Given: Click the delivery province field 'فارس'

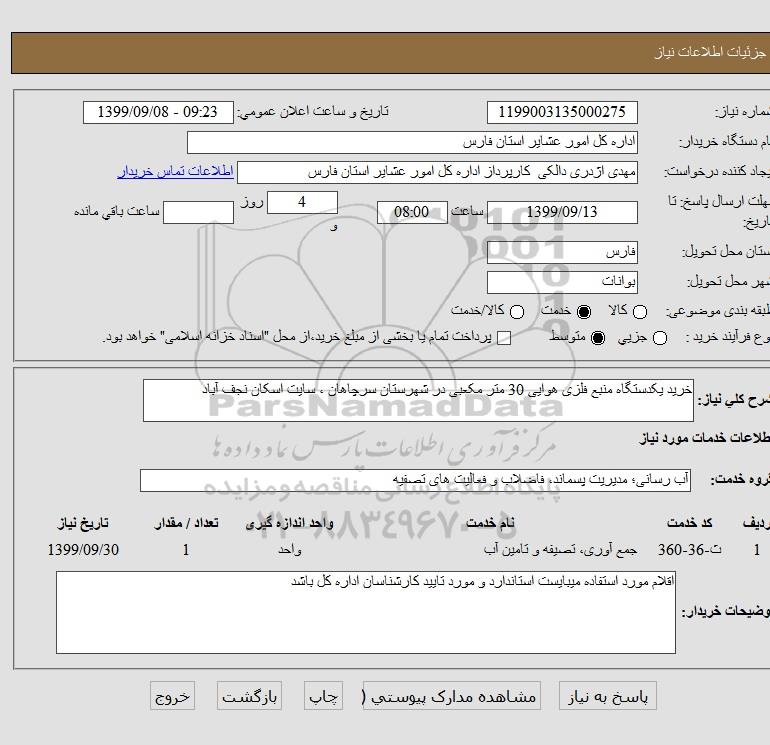Looking at the screenshot, I should pyautogui.click(x=562, y=252).
